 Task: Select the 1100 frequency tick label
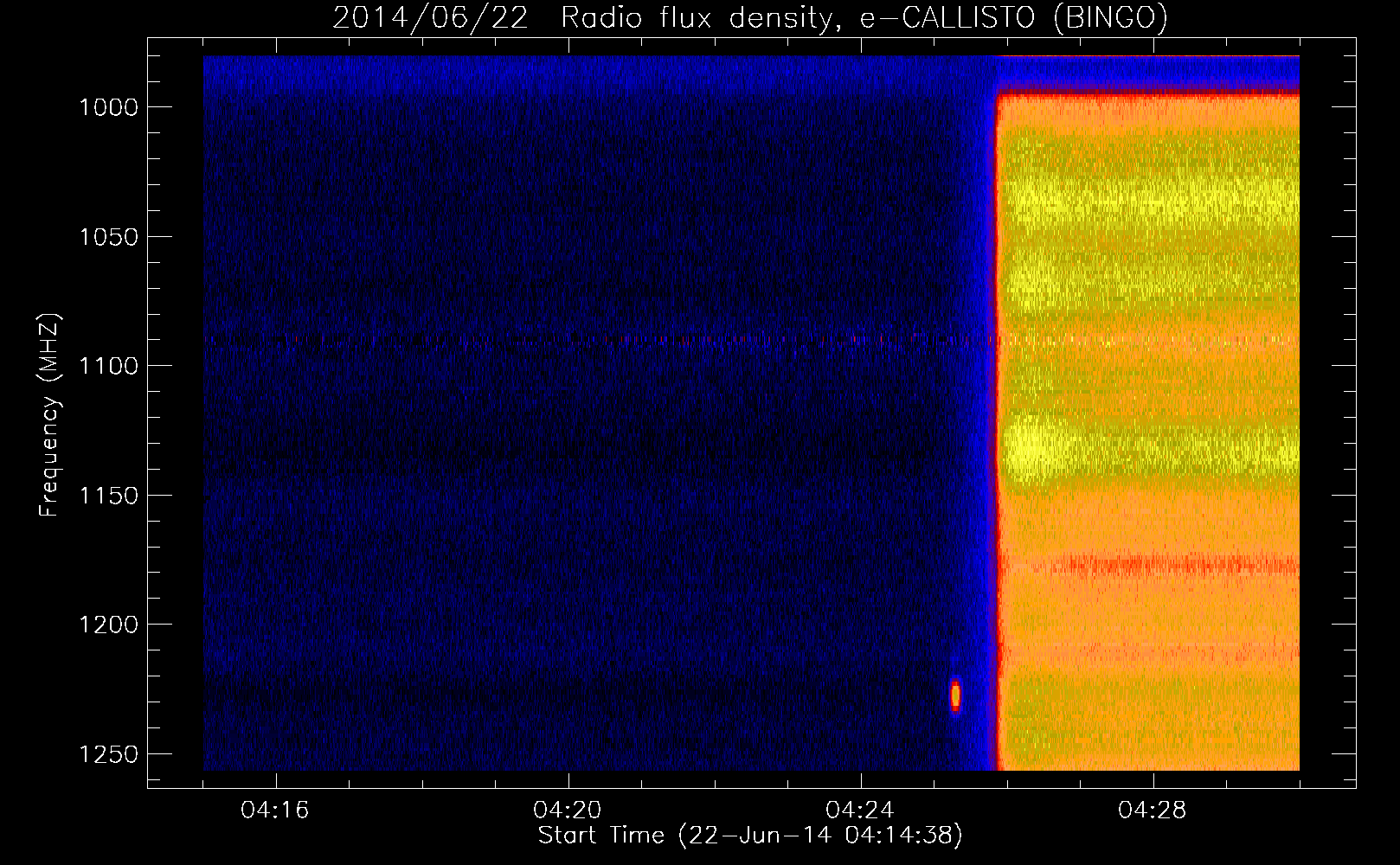108,366
